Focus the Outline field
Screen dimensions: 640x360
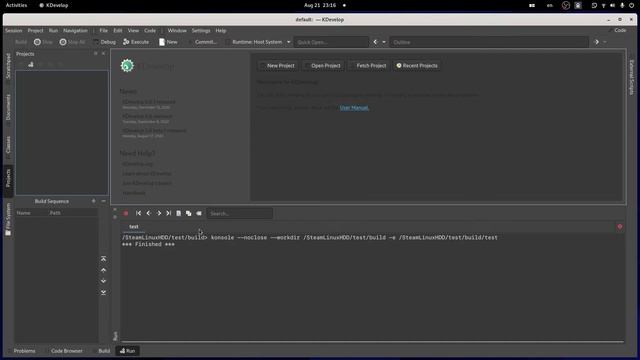(x=489, y=42)
